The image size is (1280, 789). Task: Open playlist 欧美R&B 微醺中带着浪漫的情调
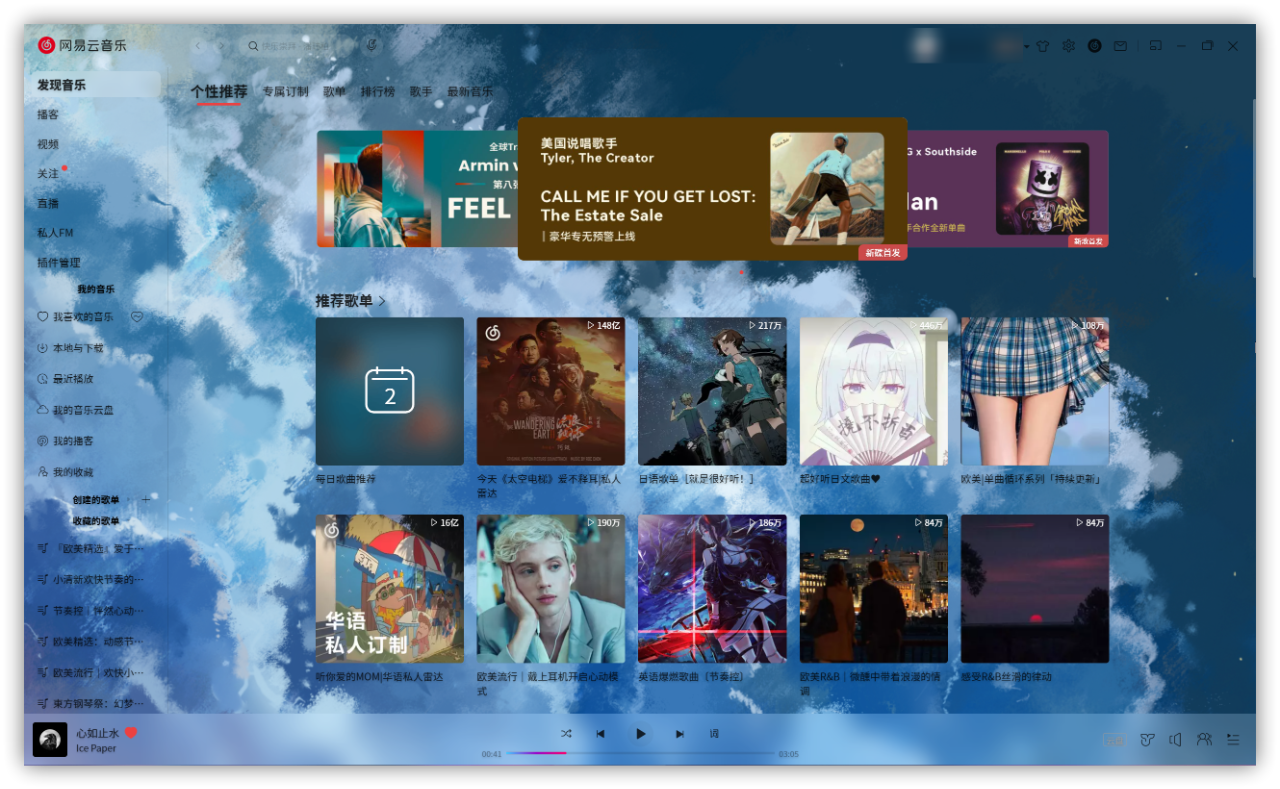pos(874,589)
